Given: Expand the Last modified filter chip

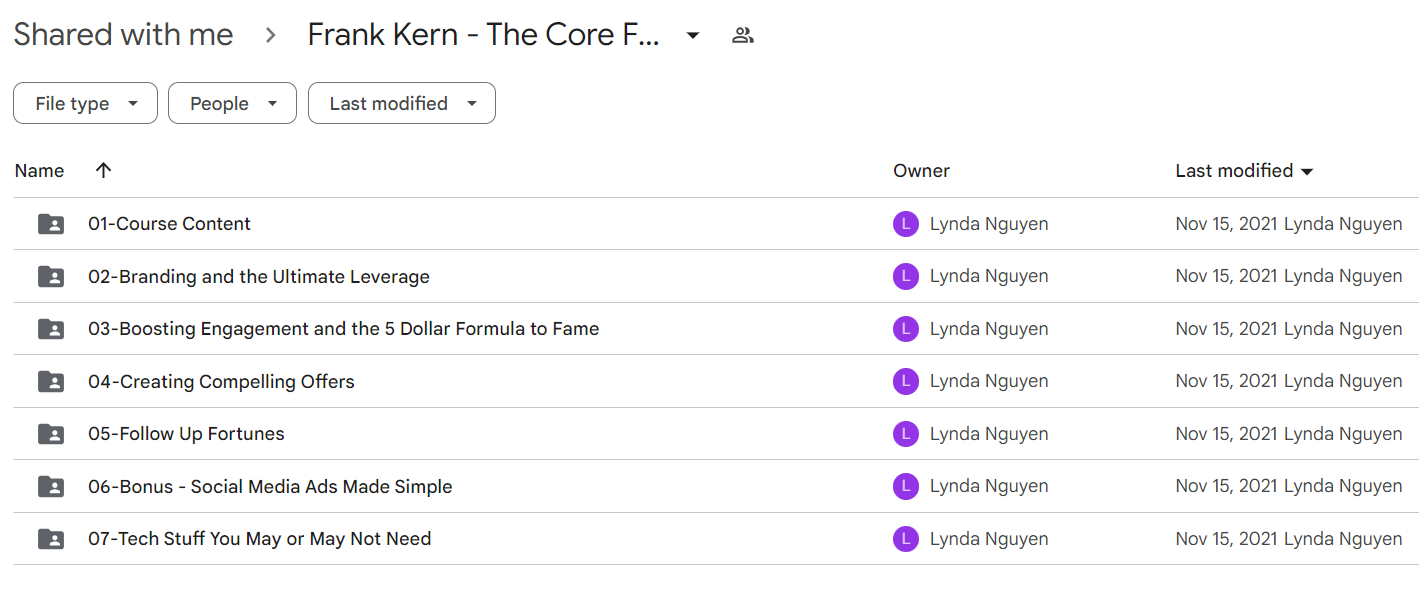Looking at the screenshot, I should tap(402, 103).
